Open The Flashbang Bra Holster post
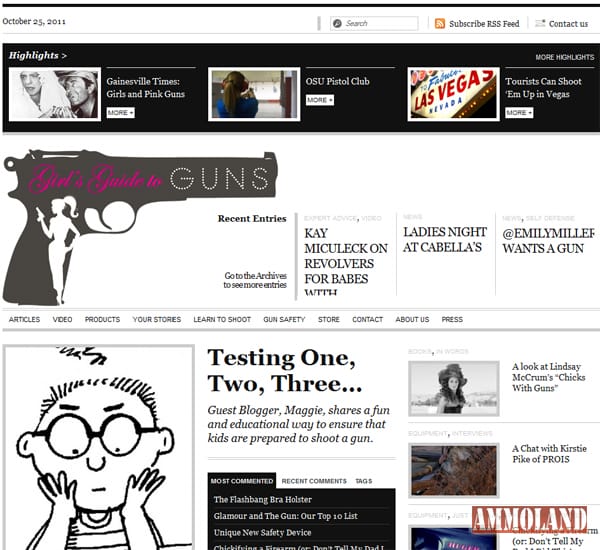Image resolution: width=600 pixels, height=550 pixels. [263, 499]
